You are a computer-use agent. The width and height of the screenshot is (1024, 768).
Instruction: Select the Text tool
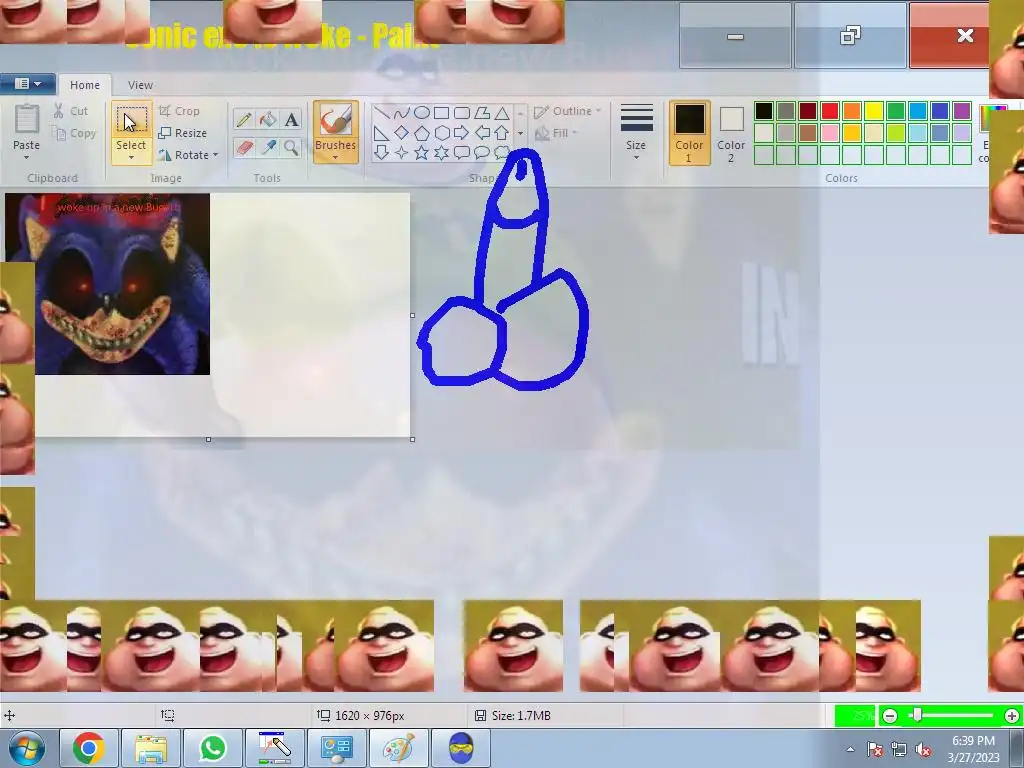coord(291,120)
